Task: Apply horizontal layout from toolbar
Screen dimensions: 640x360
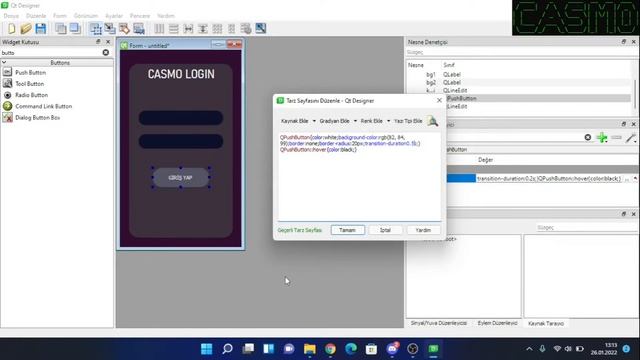Action: [159, 28]
